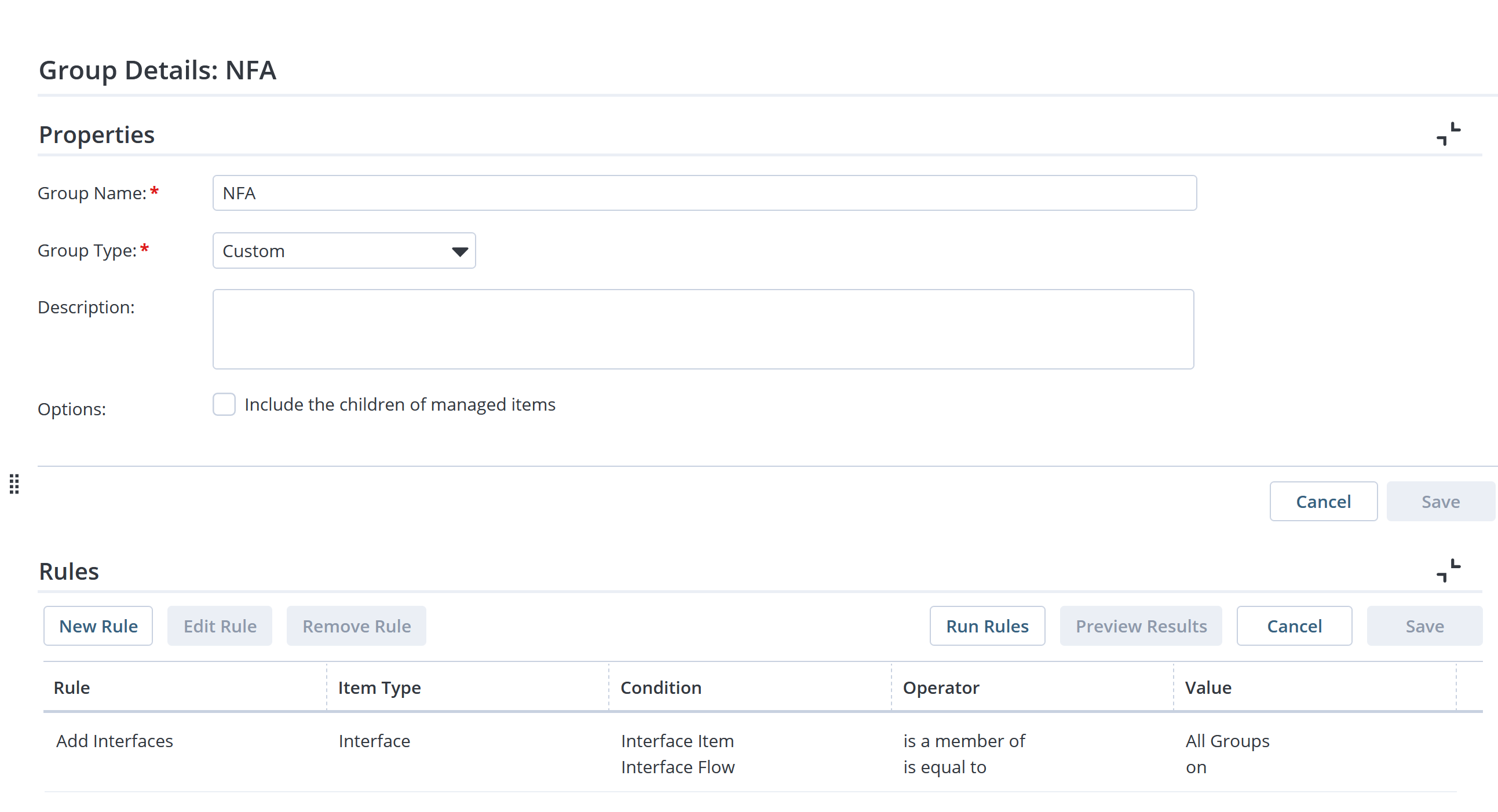Image resolution: width=1498 pixels, height=812 pixels.
Task: Cancel changes in the Rules section
Action: 1294,626
